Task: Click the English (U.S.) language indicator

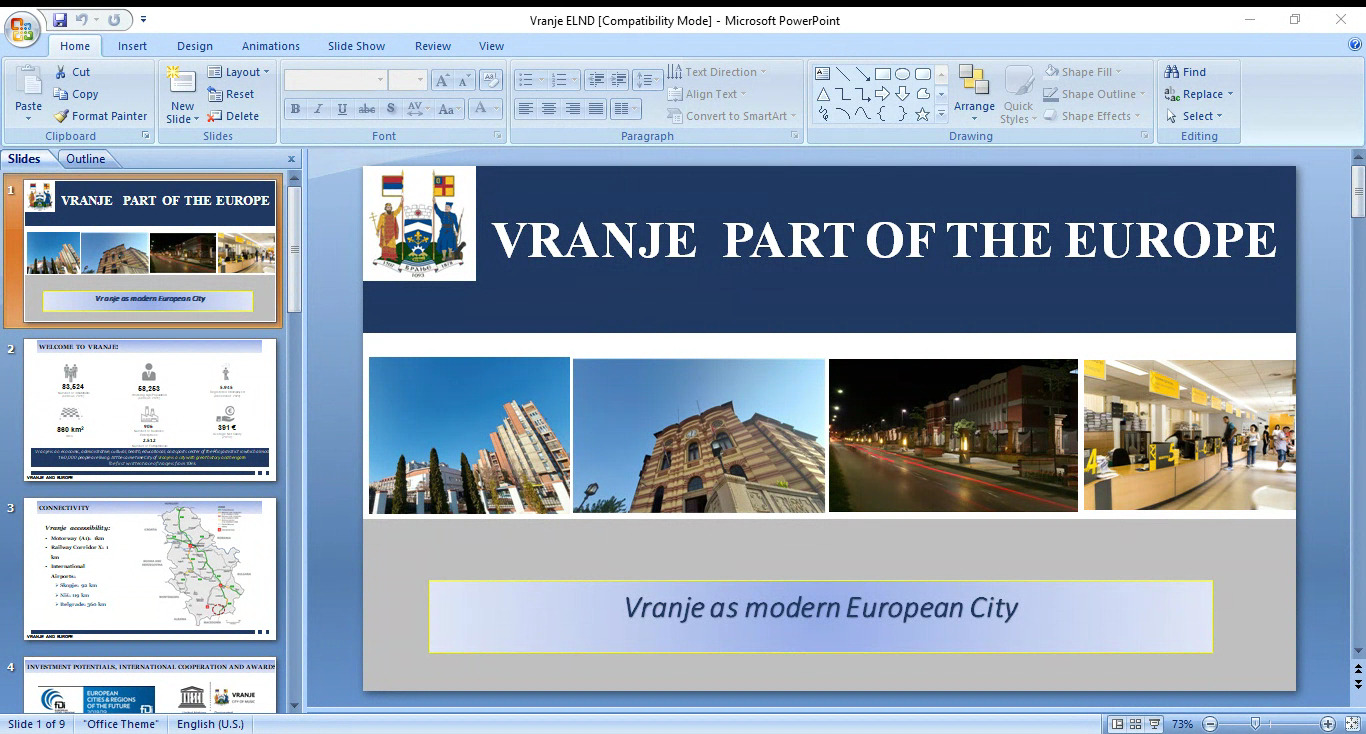Action: (210, 724)
